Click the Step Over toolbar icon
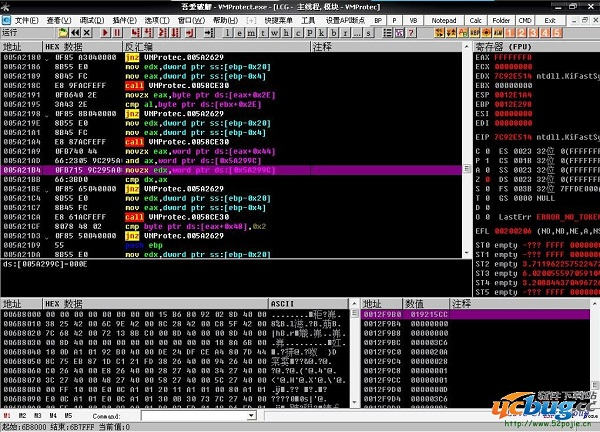Screen dimensions: 600x432 pyautogui.click(x=148, y=33)
